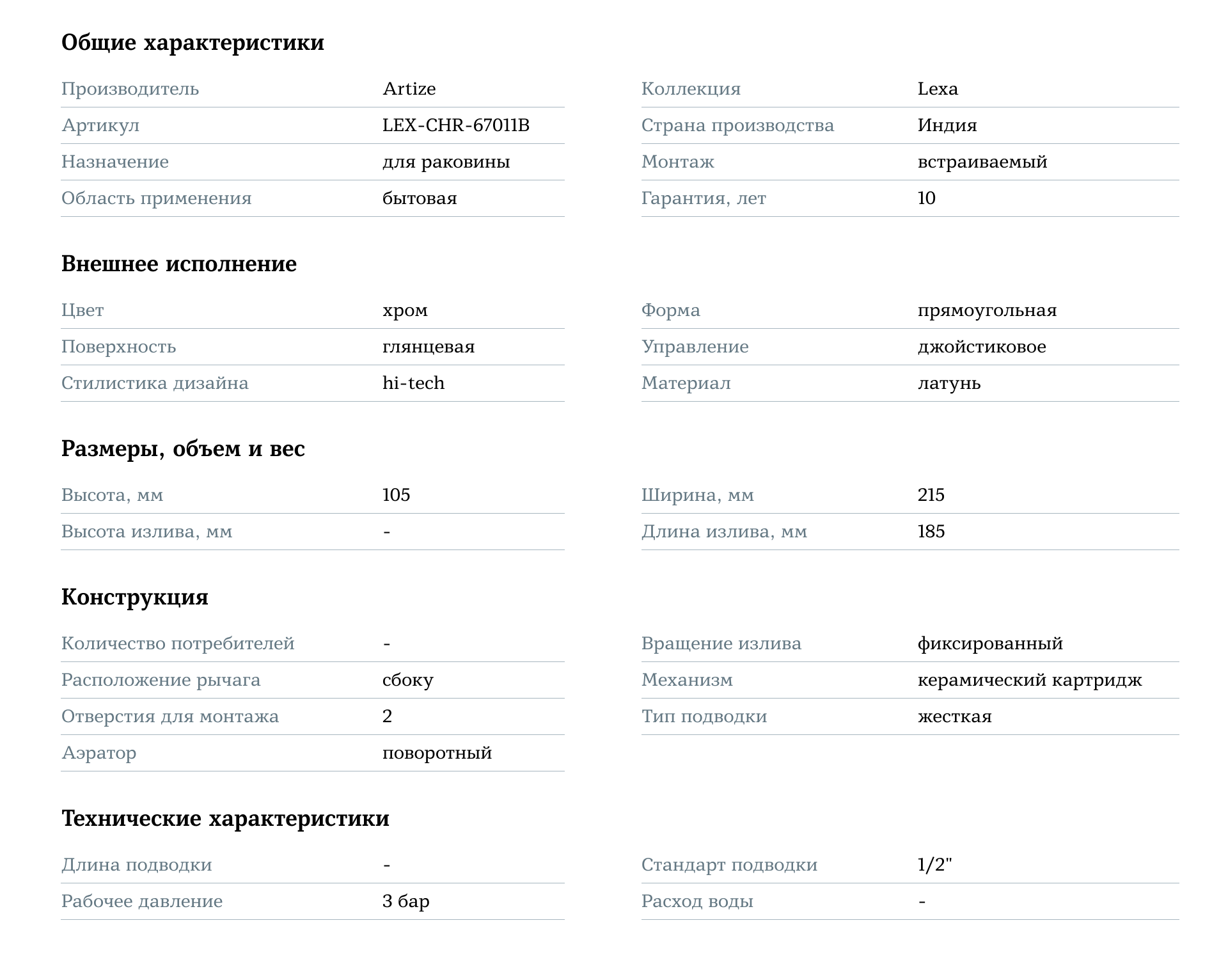Select the LEX-CHR-67011B article number

tap(455, 125)
